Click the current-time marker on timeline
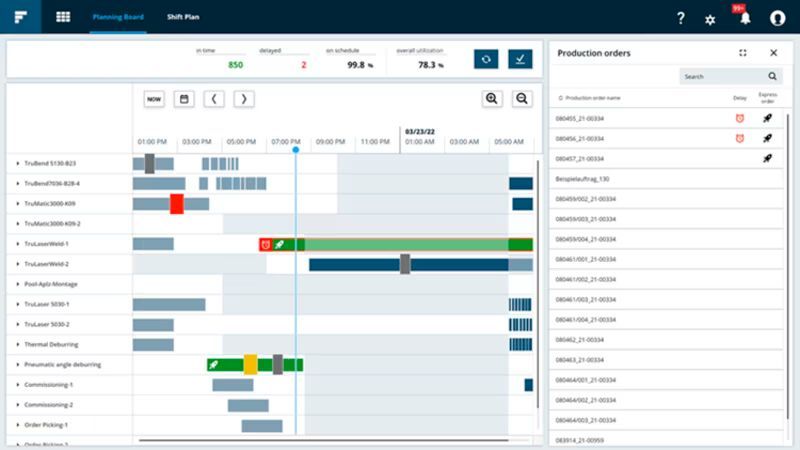800x450 pixels. (x=295, y=149)
